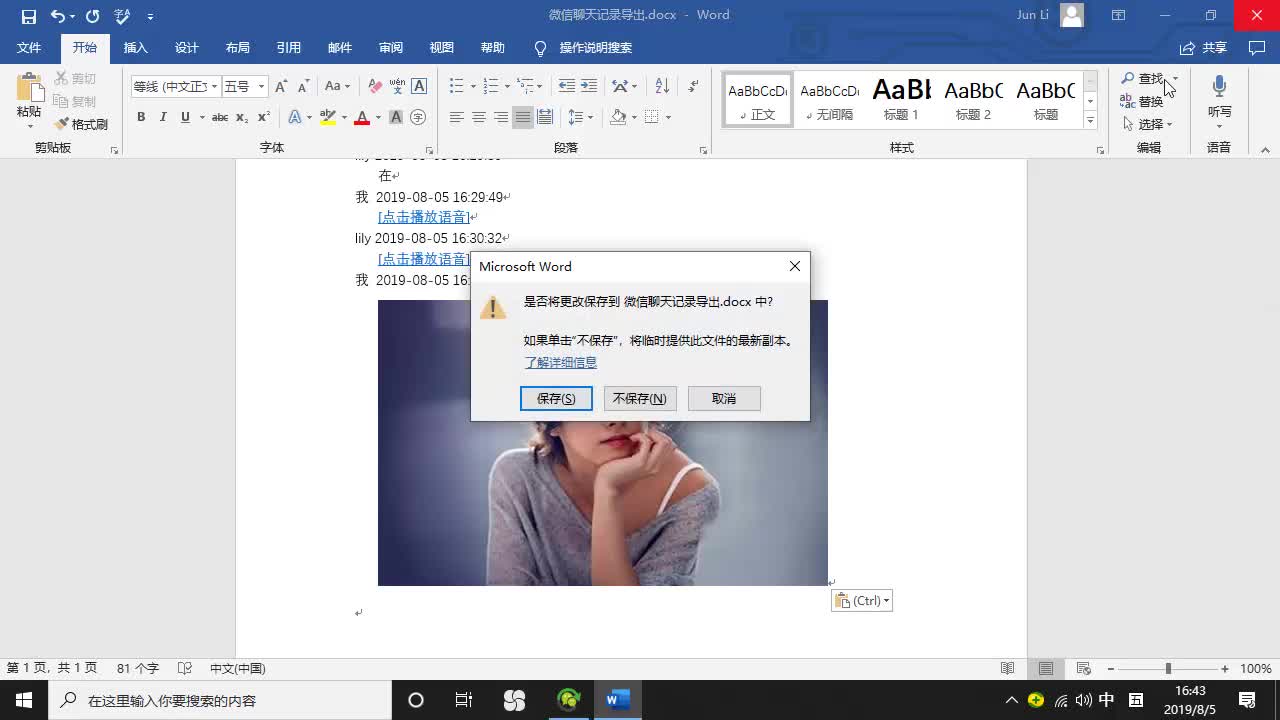1280x720 pixels.
Task: Click the Clear Formatting eraser icon
Action: [375, 86]
